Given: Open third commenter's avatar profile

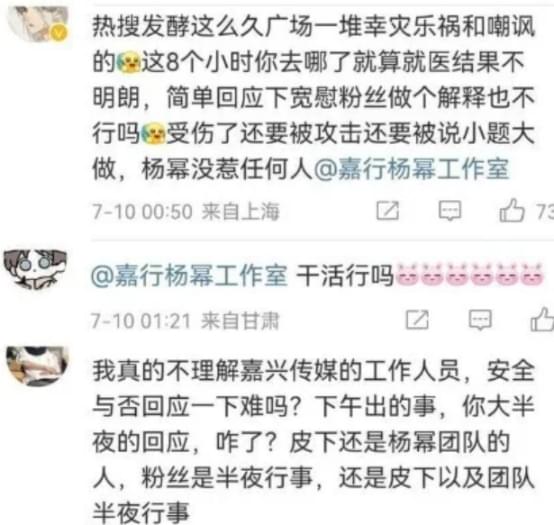Looking at the screenshot, I should [37, 366].
